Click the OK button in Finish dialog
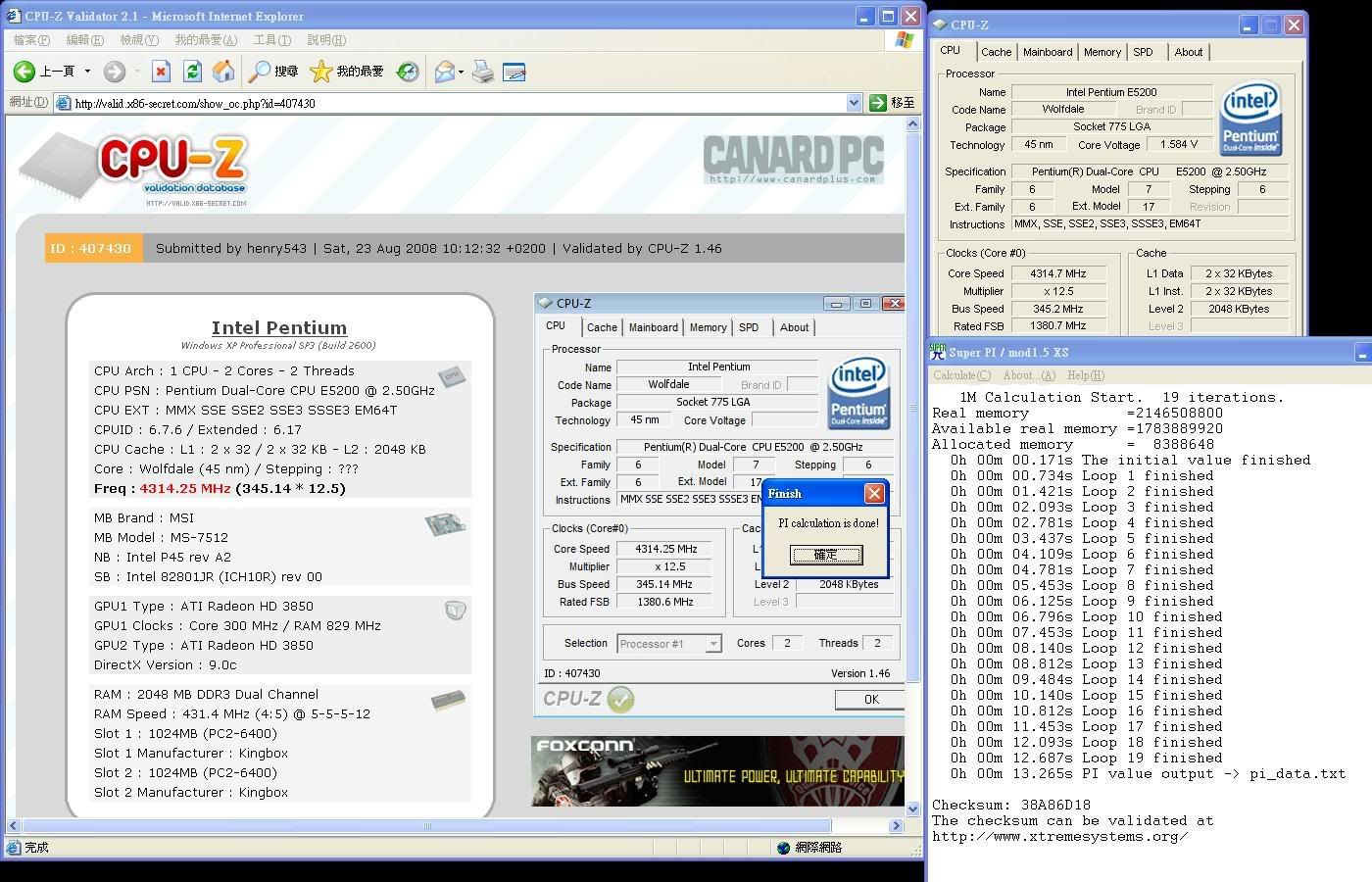 point(825,555)
